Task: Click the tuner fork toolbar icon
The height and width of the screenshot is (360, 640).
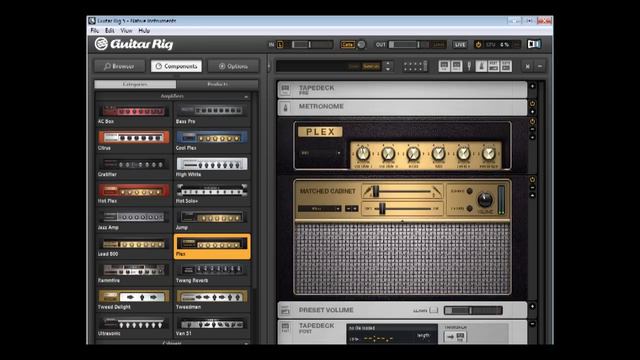Action: click(x=469, y=66)
